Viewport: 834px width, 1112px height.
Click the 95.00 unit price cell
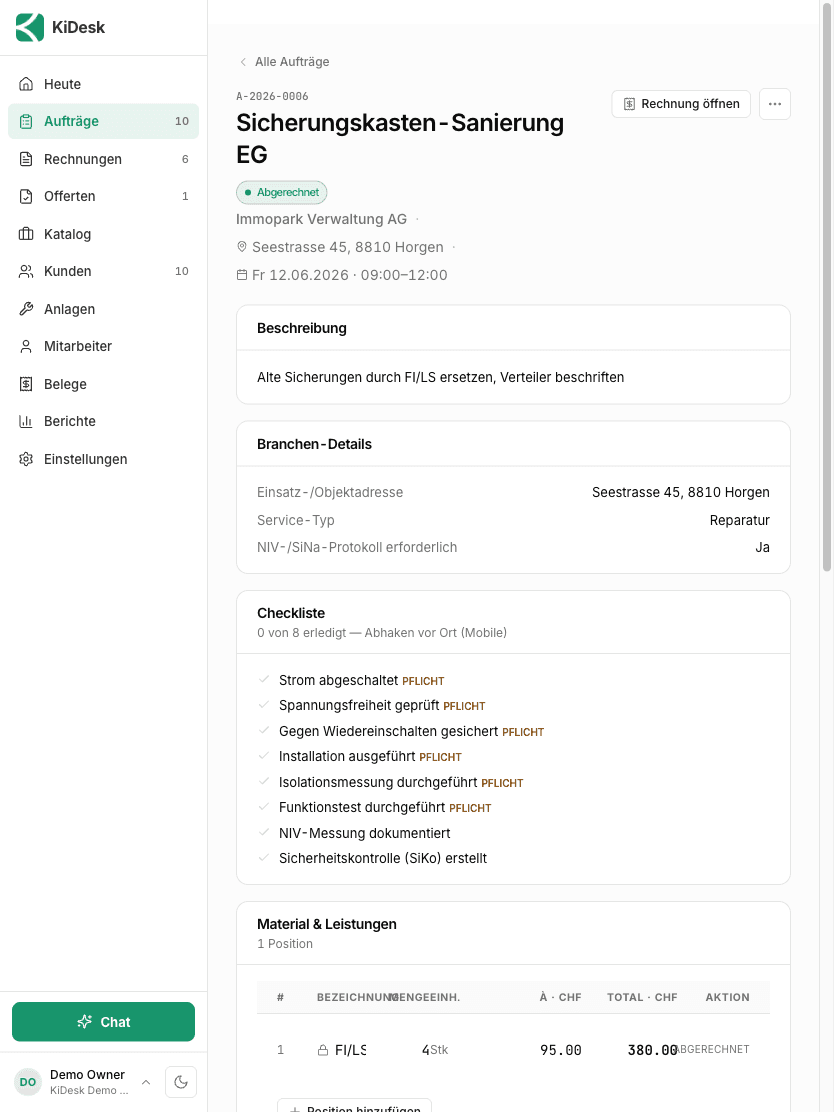560,1050
